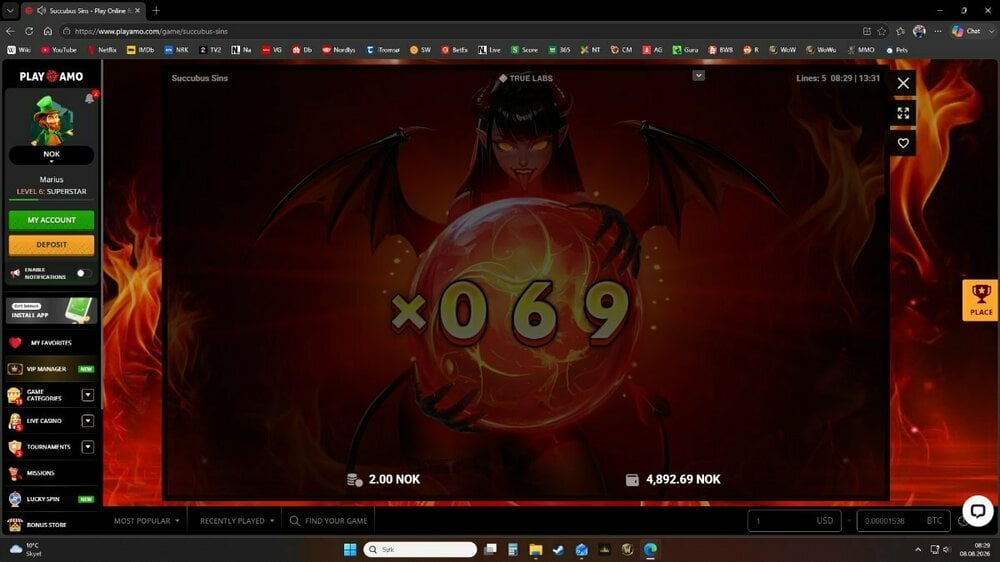Open the Wiki bookmark
The image size is (1000, 562).
[19, 50]
